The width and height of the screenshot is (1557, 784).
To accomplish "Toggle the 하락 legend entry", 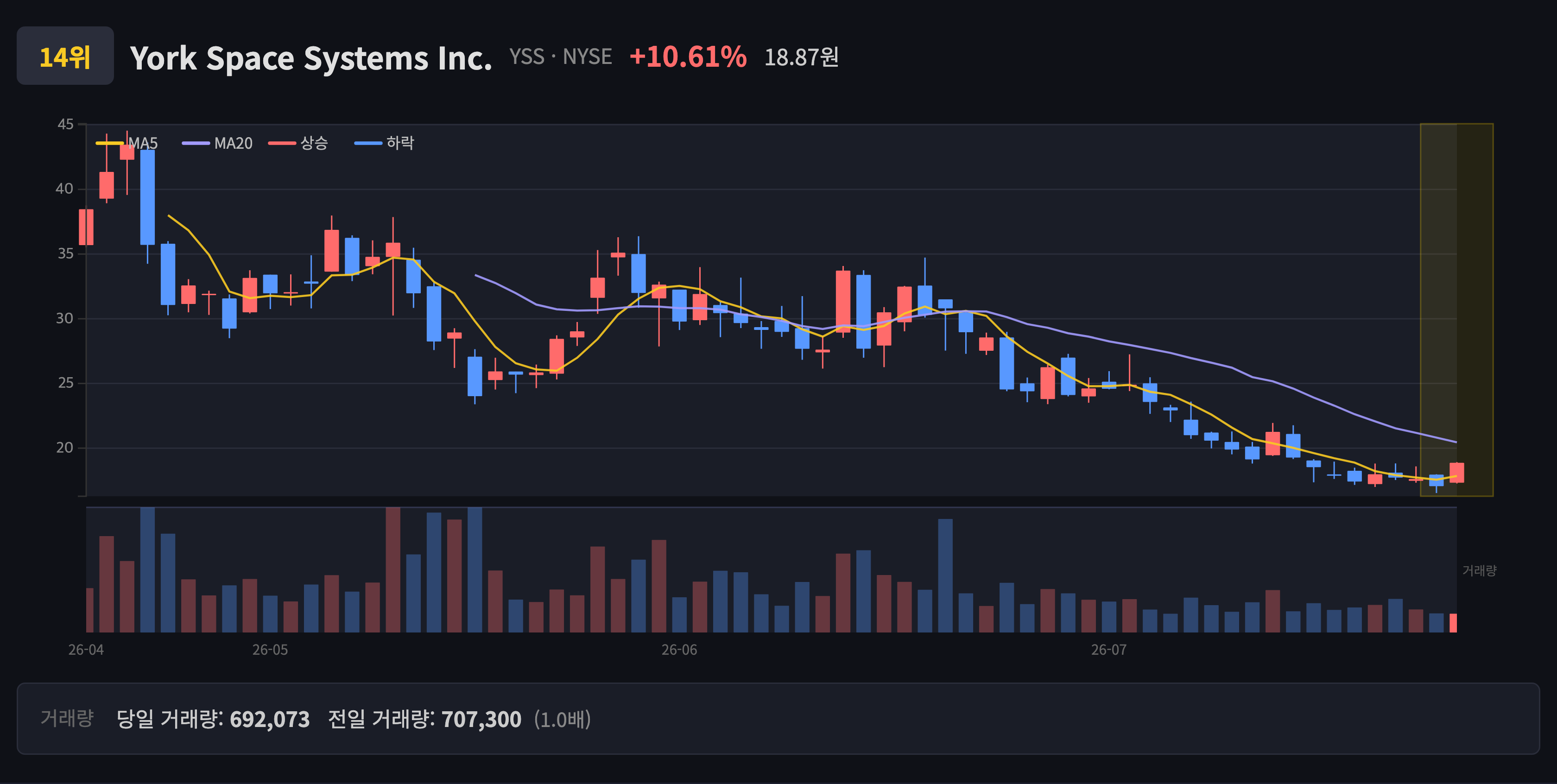I will pos(385,143).
